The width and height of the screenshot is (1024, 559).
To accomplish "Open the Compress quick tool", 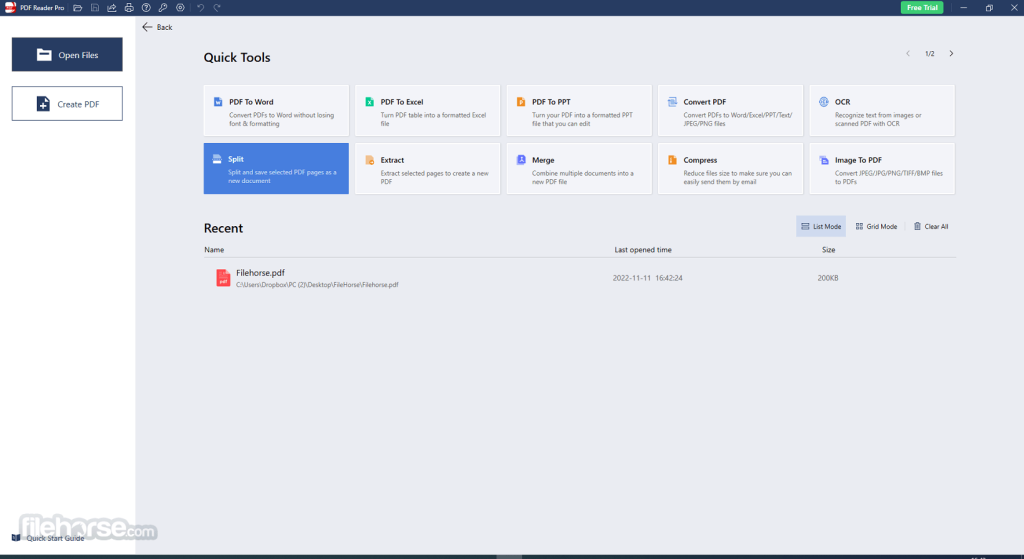I will [x=730, y=168].
